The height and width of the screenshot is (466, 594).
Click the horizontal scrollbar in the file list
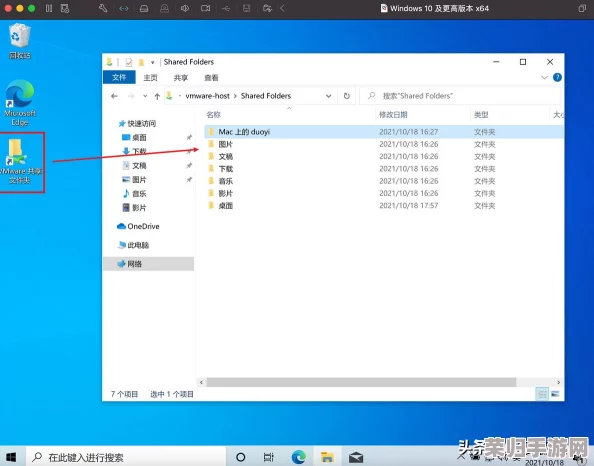coord(361,382)
